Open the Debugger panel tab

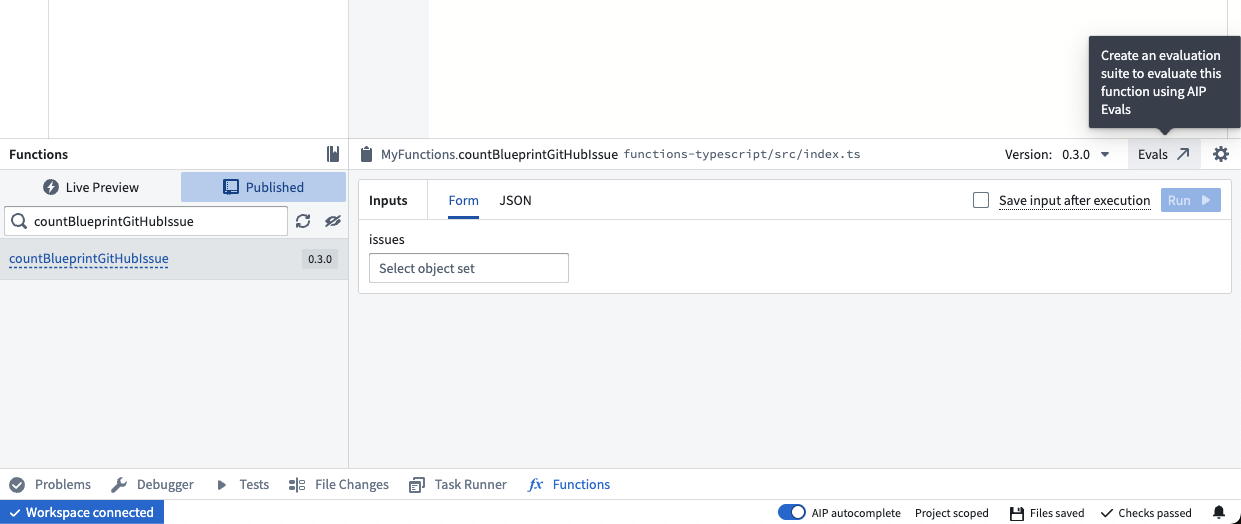pos(152,484)
